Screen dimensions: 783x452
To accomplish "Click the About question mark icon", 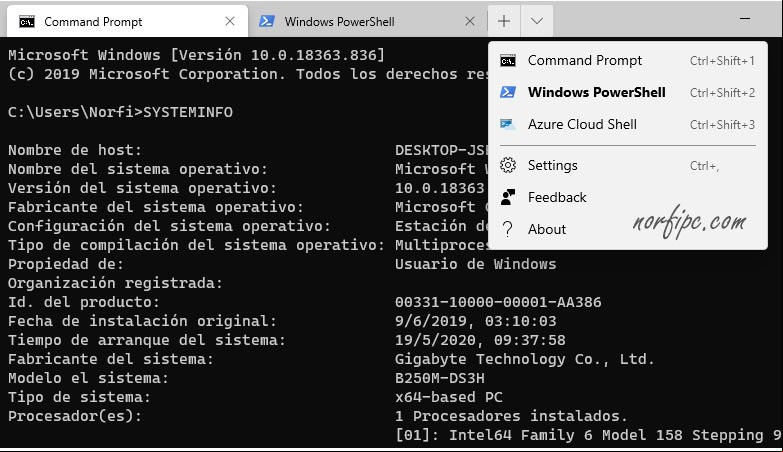I will pyautogui.click(x=508, y=229).
